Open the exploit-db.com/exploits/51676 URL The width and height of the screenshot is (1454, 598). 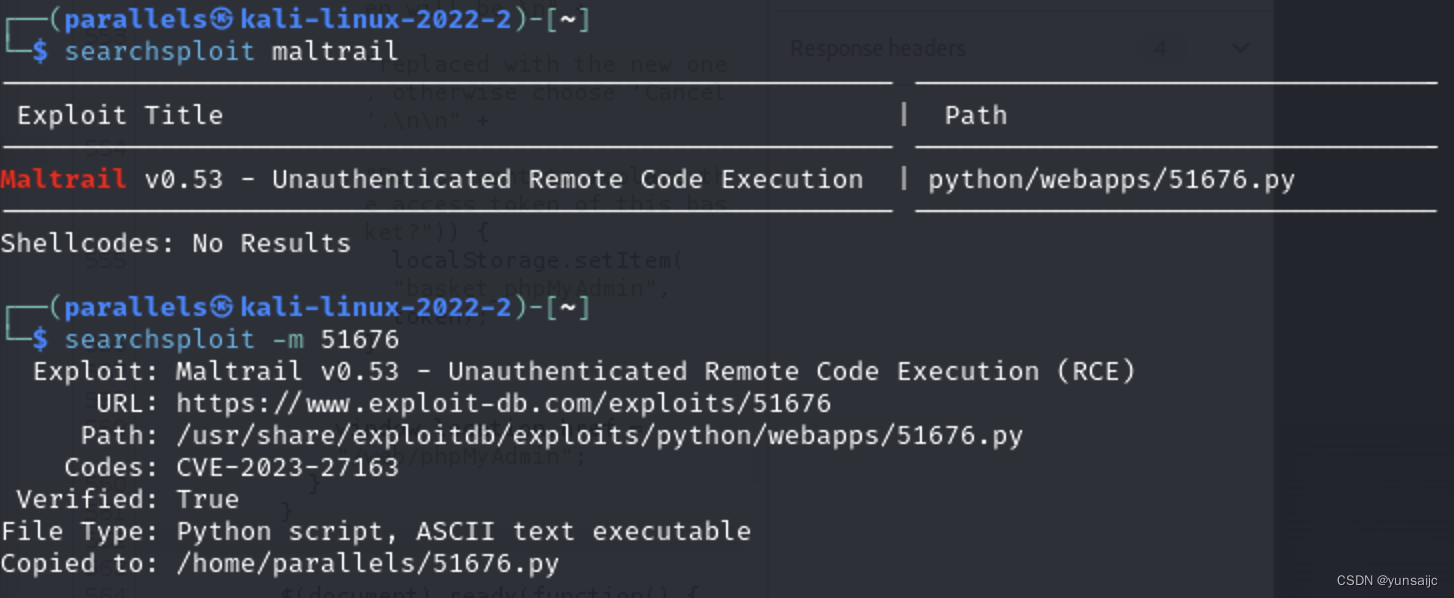[504, 403]
